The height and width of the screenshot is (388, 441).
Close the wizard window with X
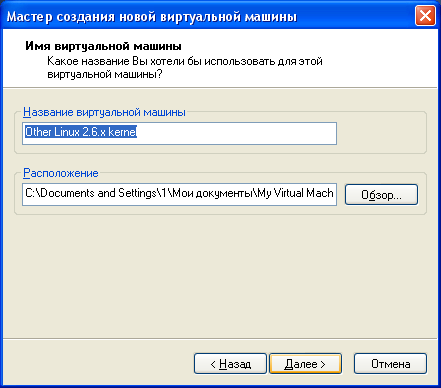(425, 16)
